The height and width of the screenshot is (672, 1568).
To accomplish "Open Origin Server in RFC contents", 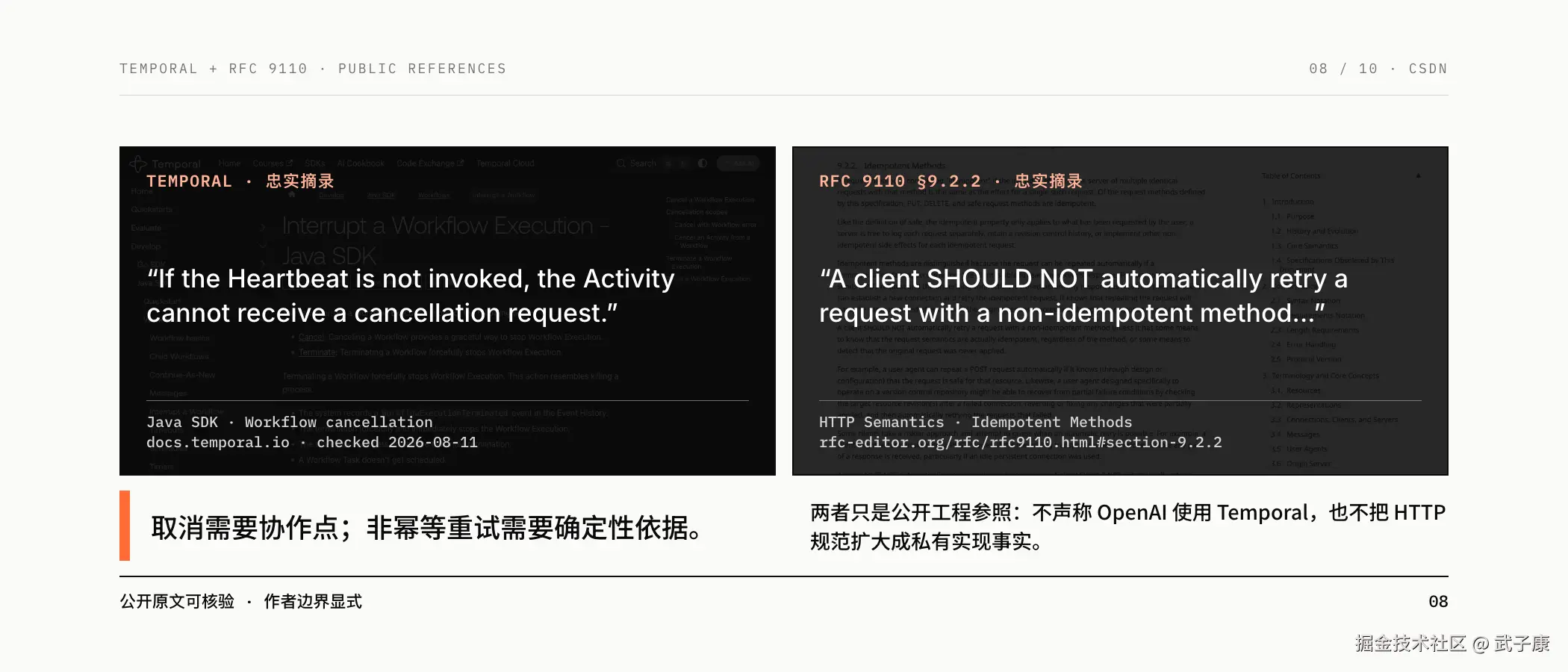I will tap(1308, 464).
